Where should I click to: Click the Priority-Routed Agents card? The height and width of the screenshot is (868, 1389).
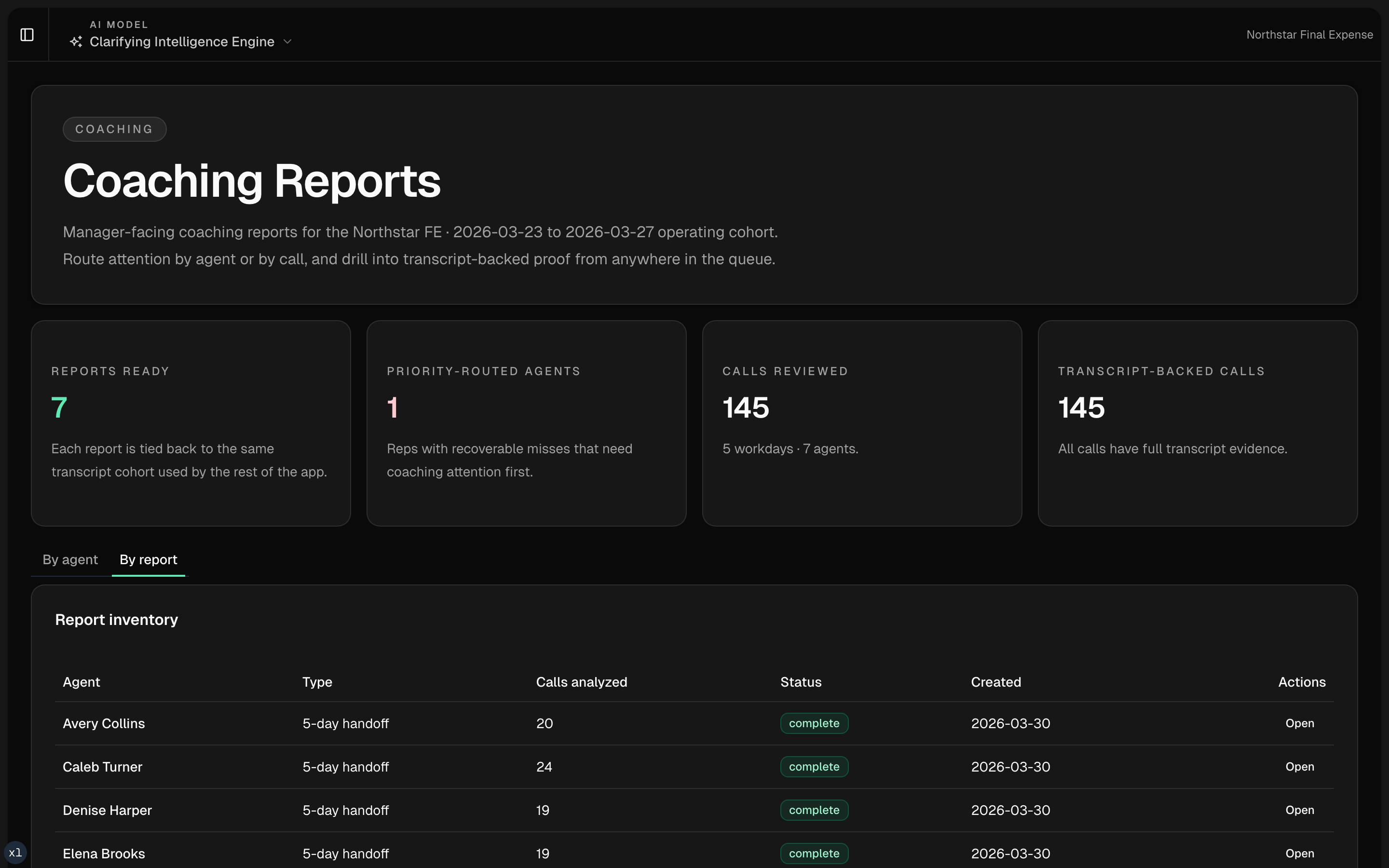[x=526, y=423]
